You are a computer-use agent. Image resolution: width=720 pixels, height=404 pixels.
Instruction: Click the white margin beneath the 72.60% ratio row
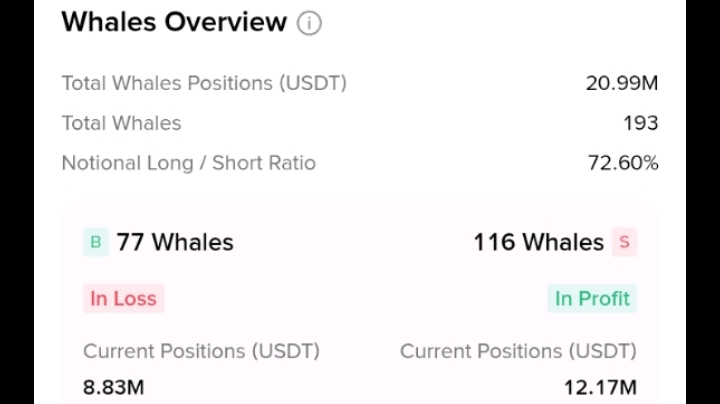tap(360, 188)
